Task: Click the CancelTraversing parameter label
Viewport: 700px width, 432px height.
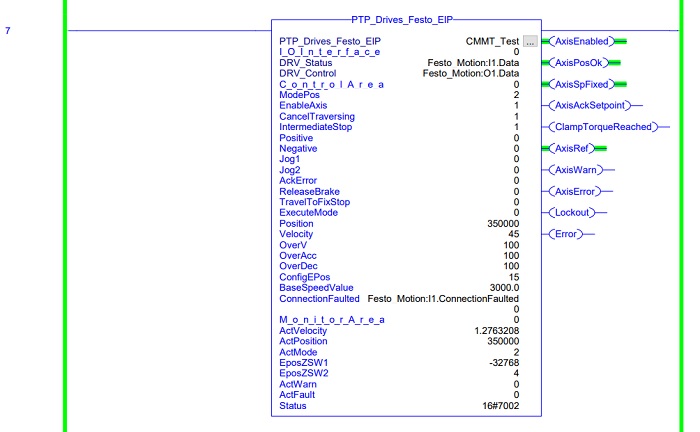Action: pos(317,116)
